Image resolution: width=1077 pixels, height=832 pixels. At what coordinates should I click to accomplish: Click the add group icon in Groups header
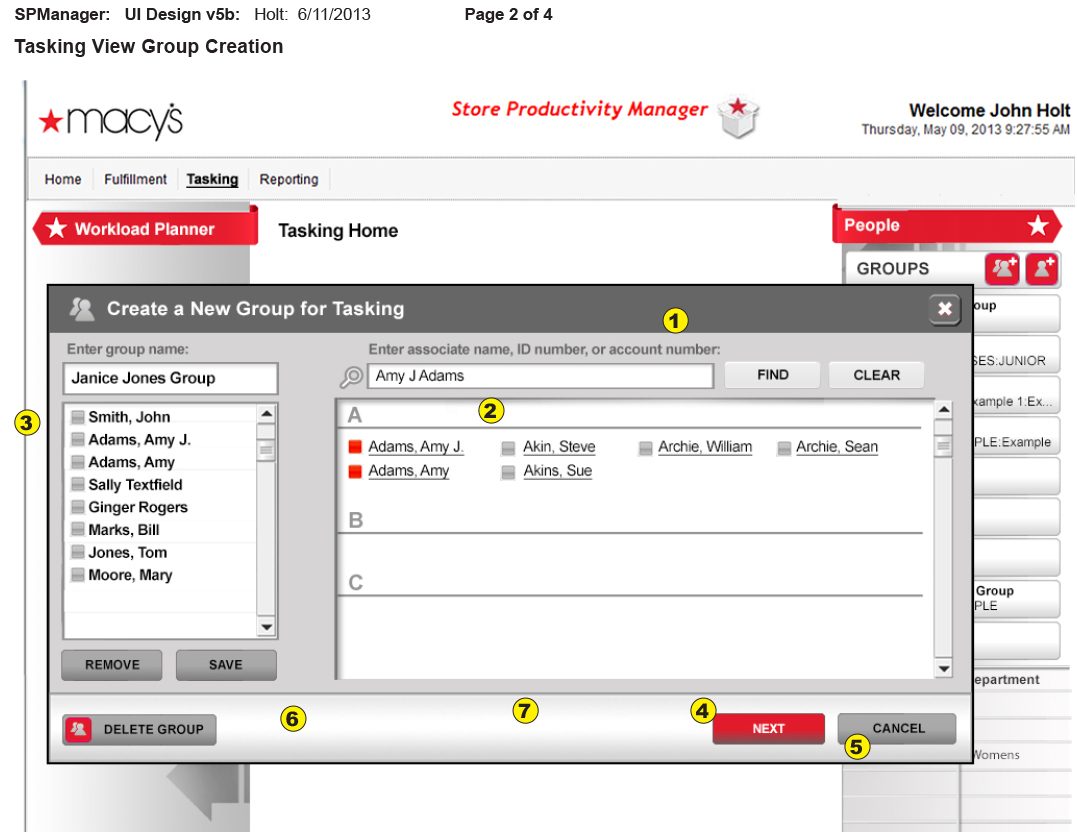point(1002,268)
